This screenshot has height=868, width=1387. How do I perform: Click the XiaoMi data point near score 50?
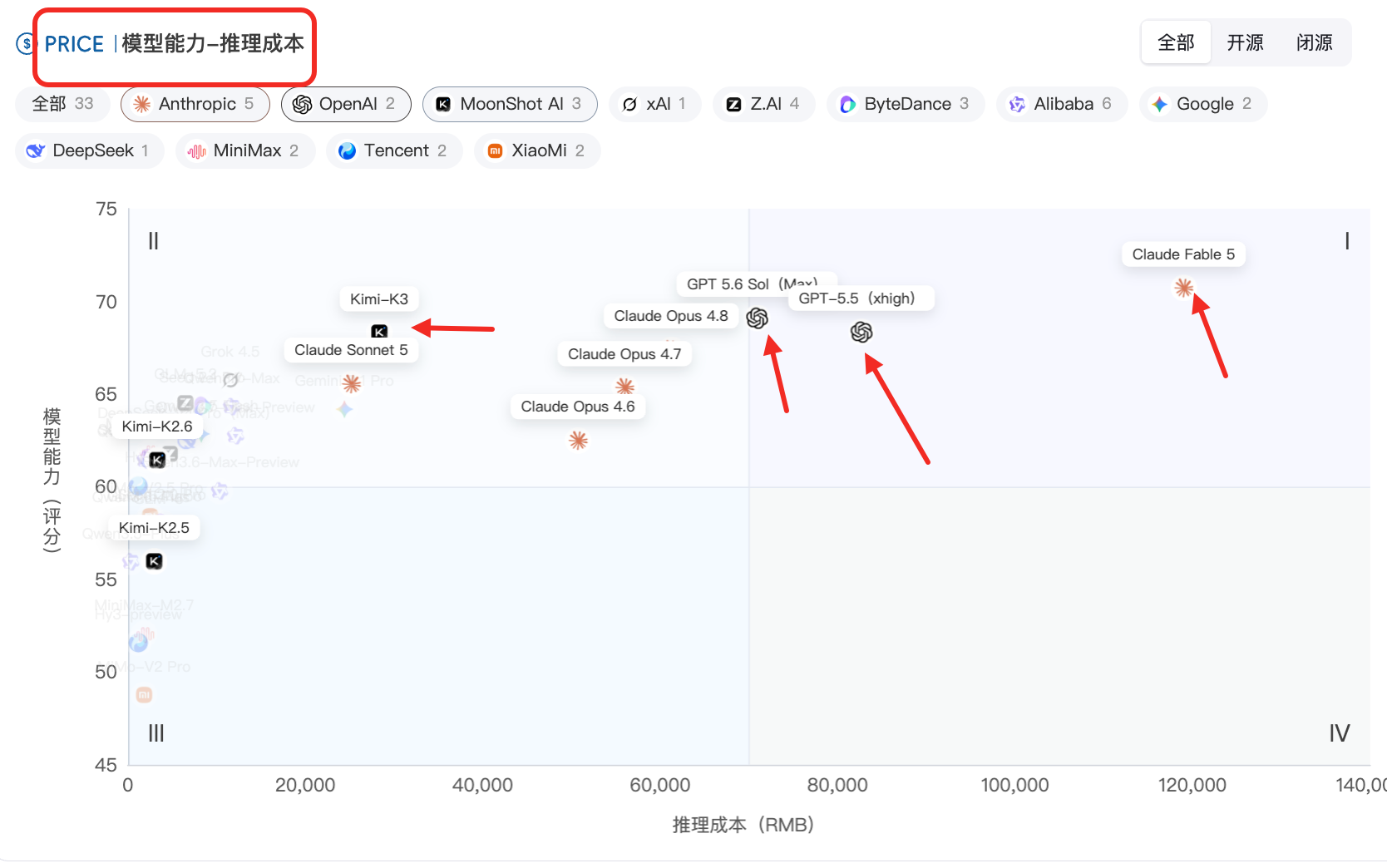pos(144,694)
